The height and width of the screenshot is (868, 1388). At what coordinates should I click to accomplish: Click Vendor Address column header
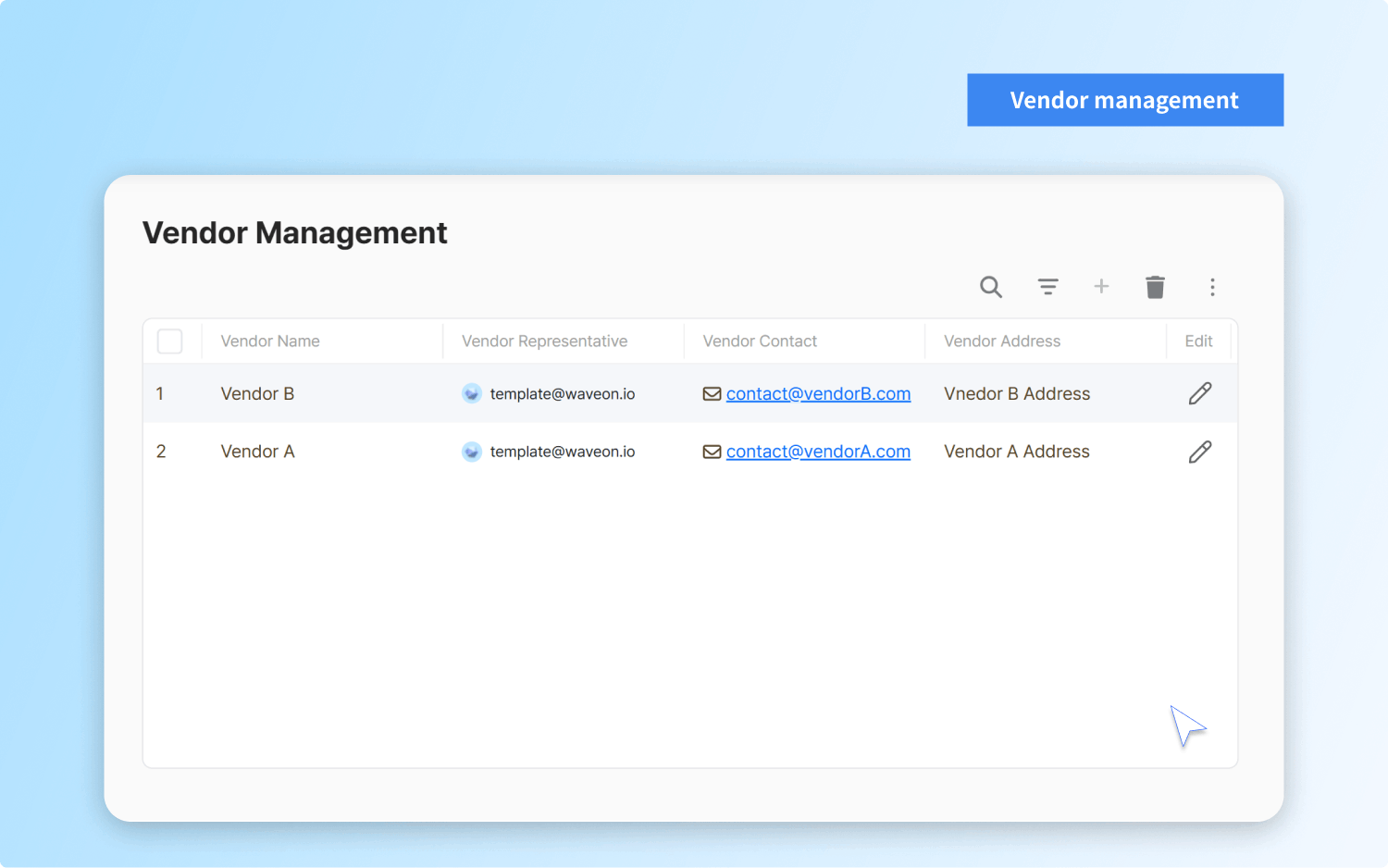tap(1002, 341)
